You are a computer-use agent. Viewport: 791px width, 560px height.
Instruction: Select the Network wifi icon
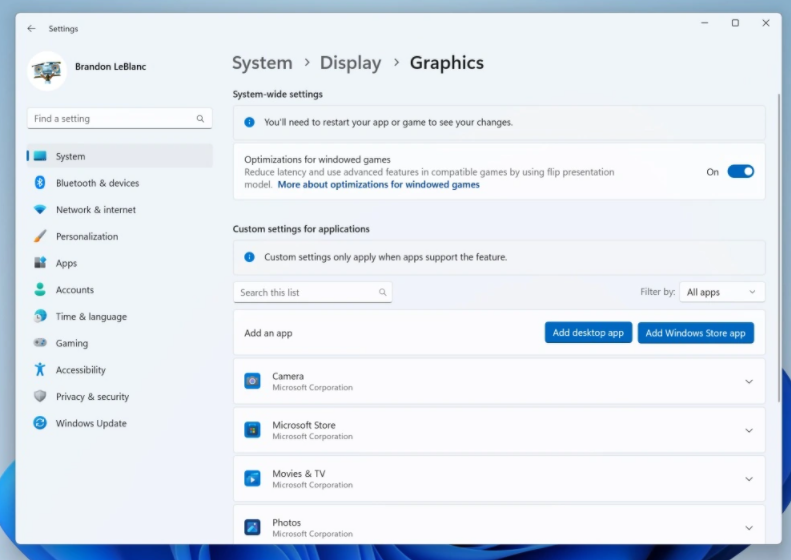point(40,209)
